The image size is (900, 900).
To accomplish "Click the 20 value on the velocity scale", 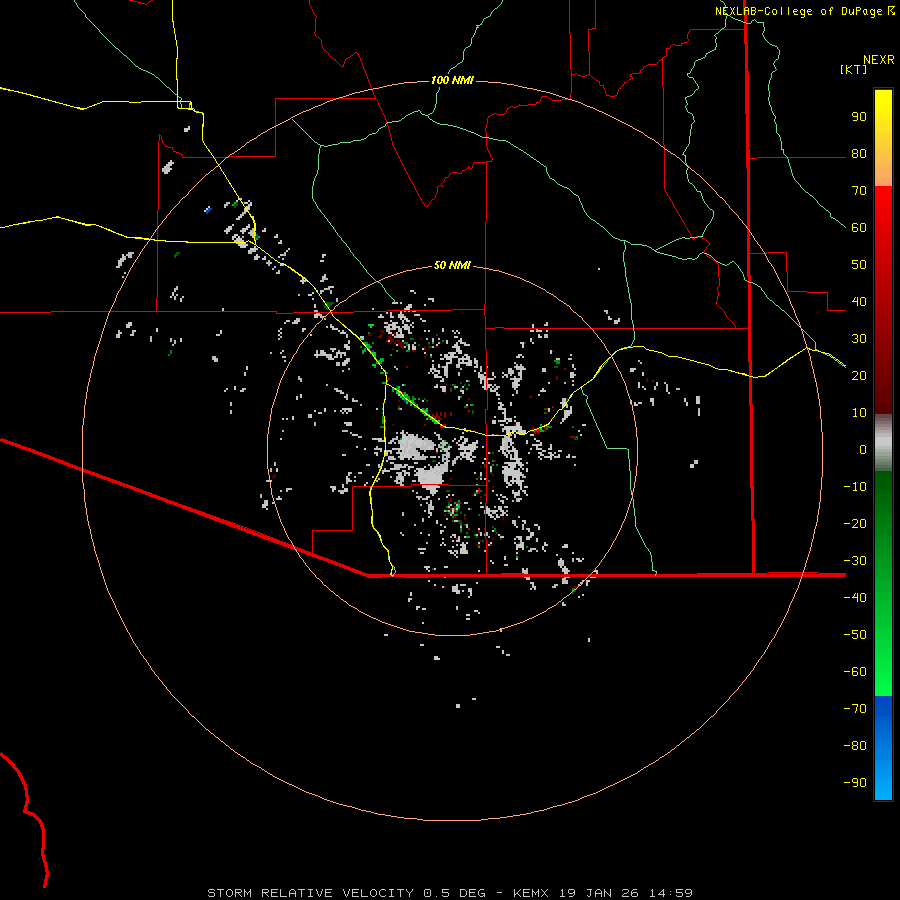I will pyautogui.click(x=859, y=376).
